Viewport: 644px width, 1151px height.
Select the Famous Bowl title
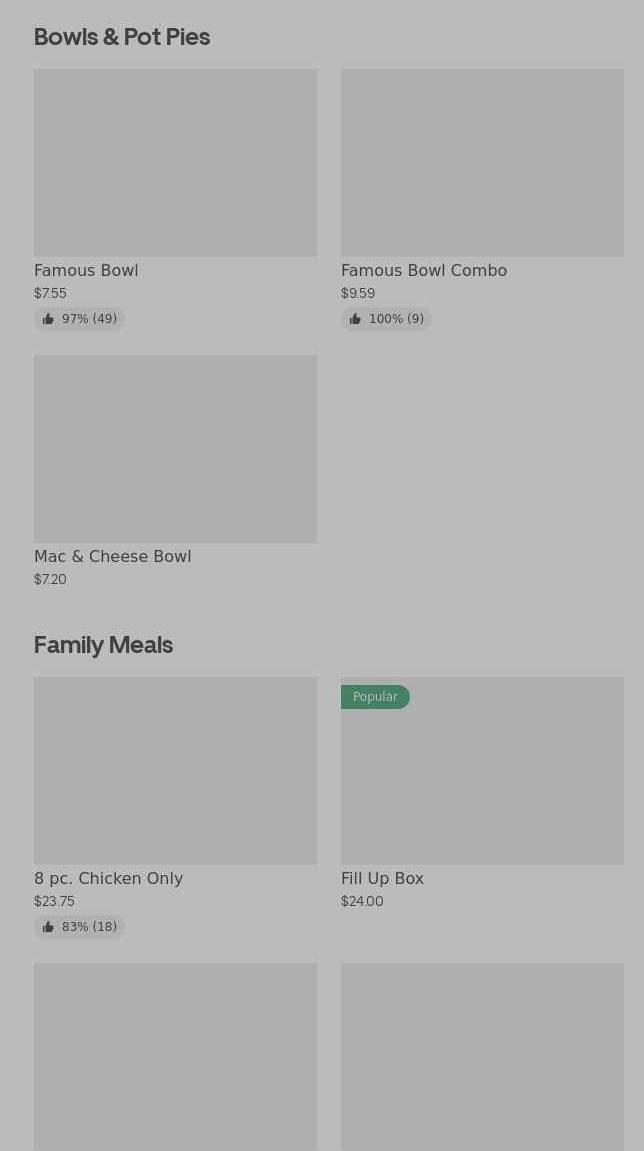click(x=86, y=270)
